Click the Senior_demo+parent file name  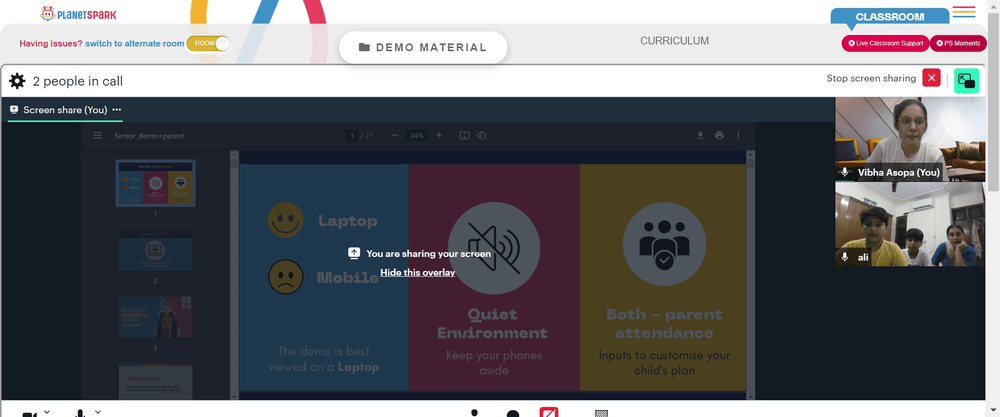click(149, 135)
